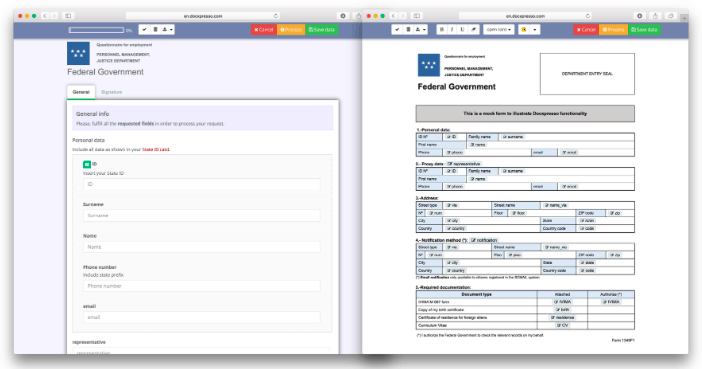
Task: Click the yellow highlight color swatch
Action: coord(524,30)
